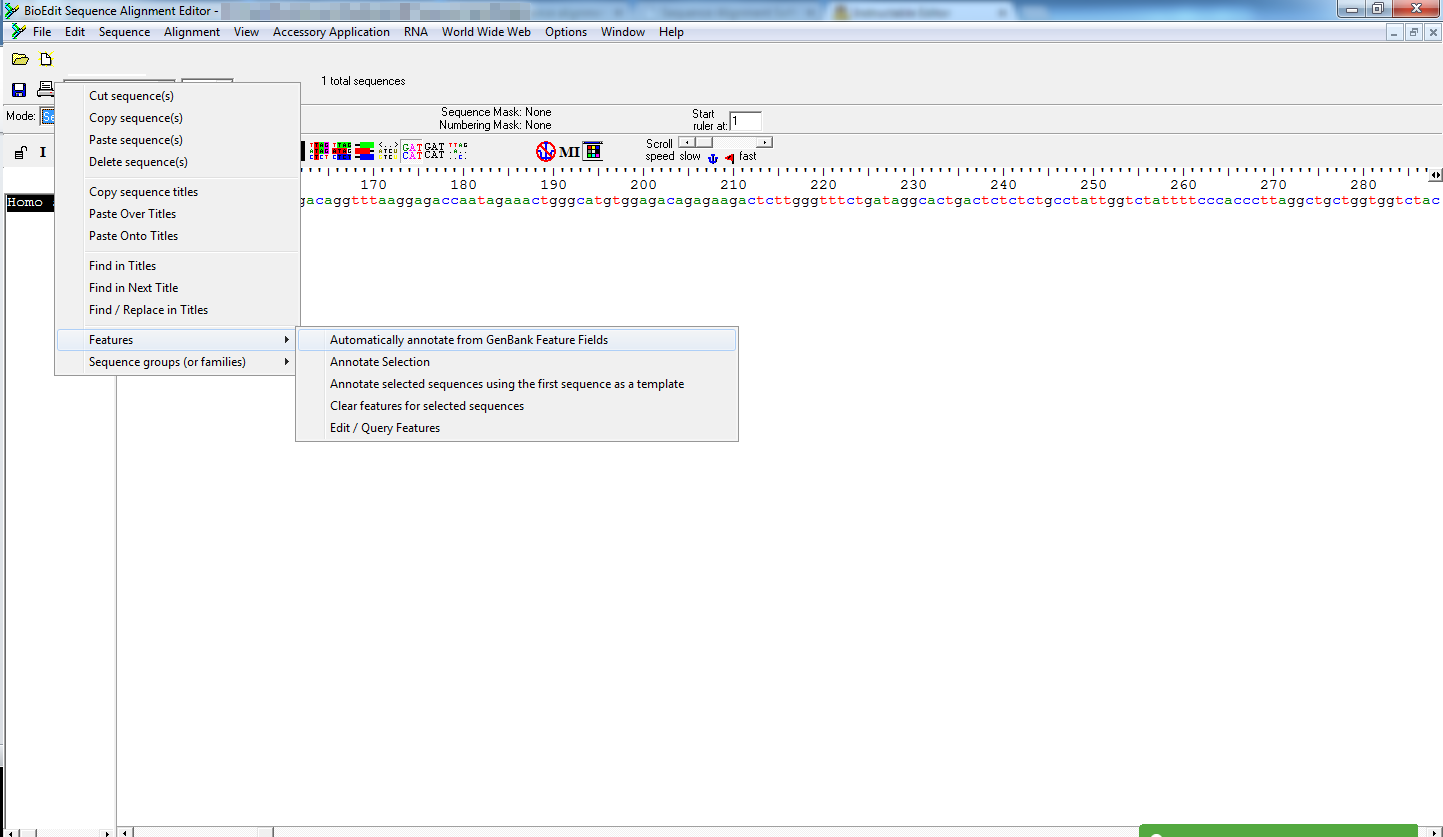Open the Alignment menu

(x=192, y=32)
